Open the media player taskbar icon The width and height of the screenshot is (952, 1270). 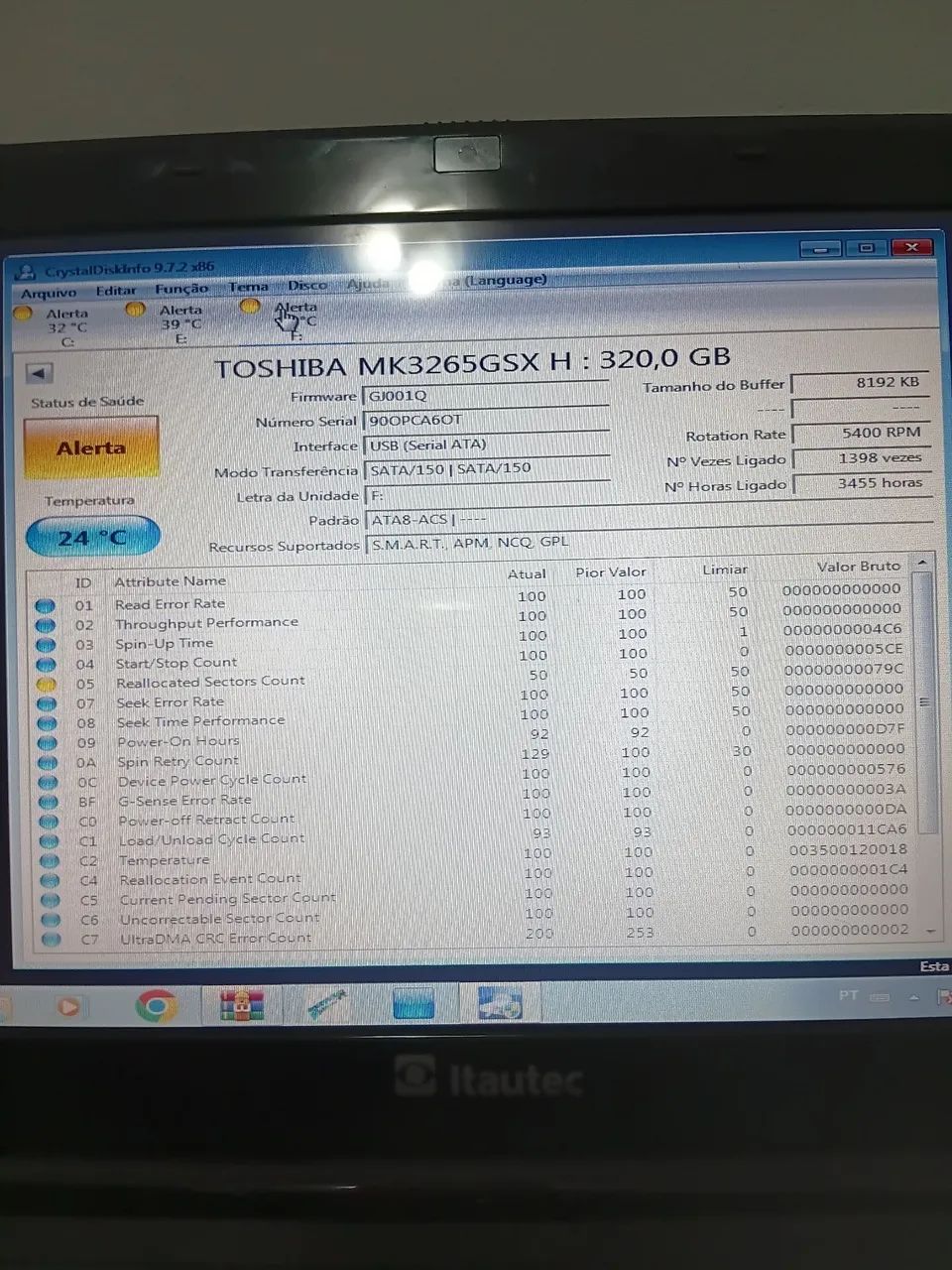click(x=68, y=1007)
